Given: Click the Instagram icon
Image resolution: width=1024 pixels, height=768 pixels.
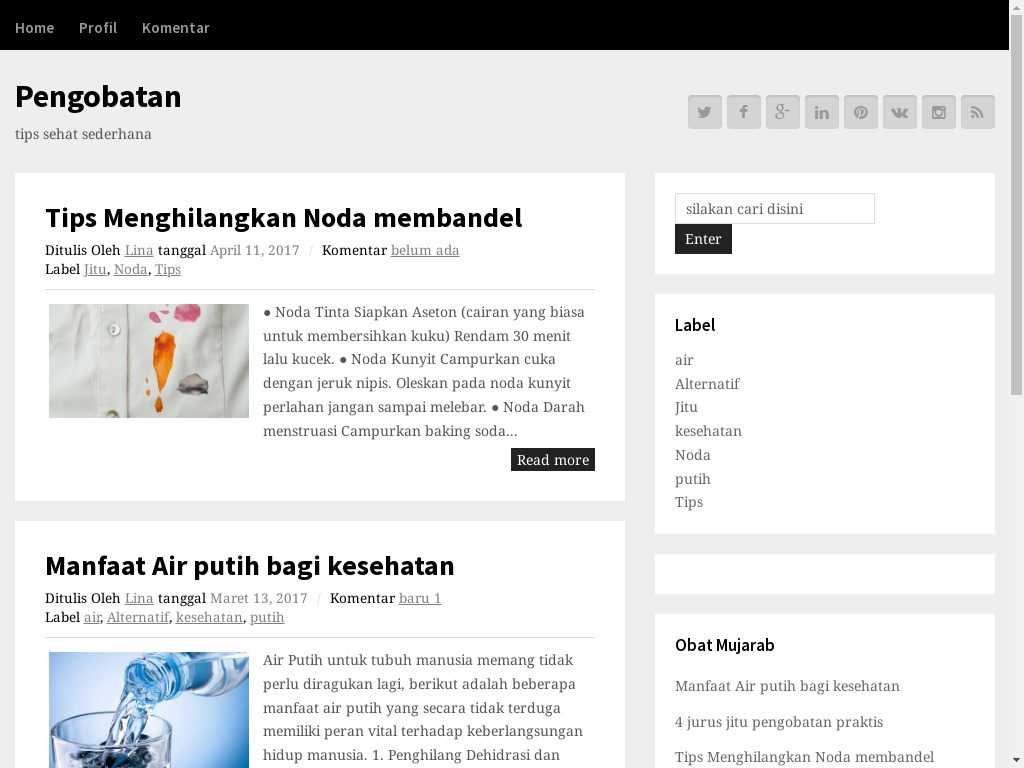Looking at the screenshot, I should coord(938,112).
